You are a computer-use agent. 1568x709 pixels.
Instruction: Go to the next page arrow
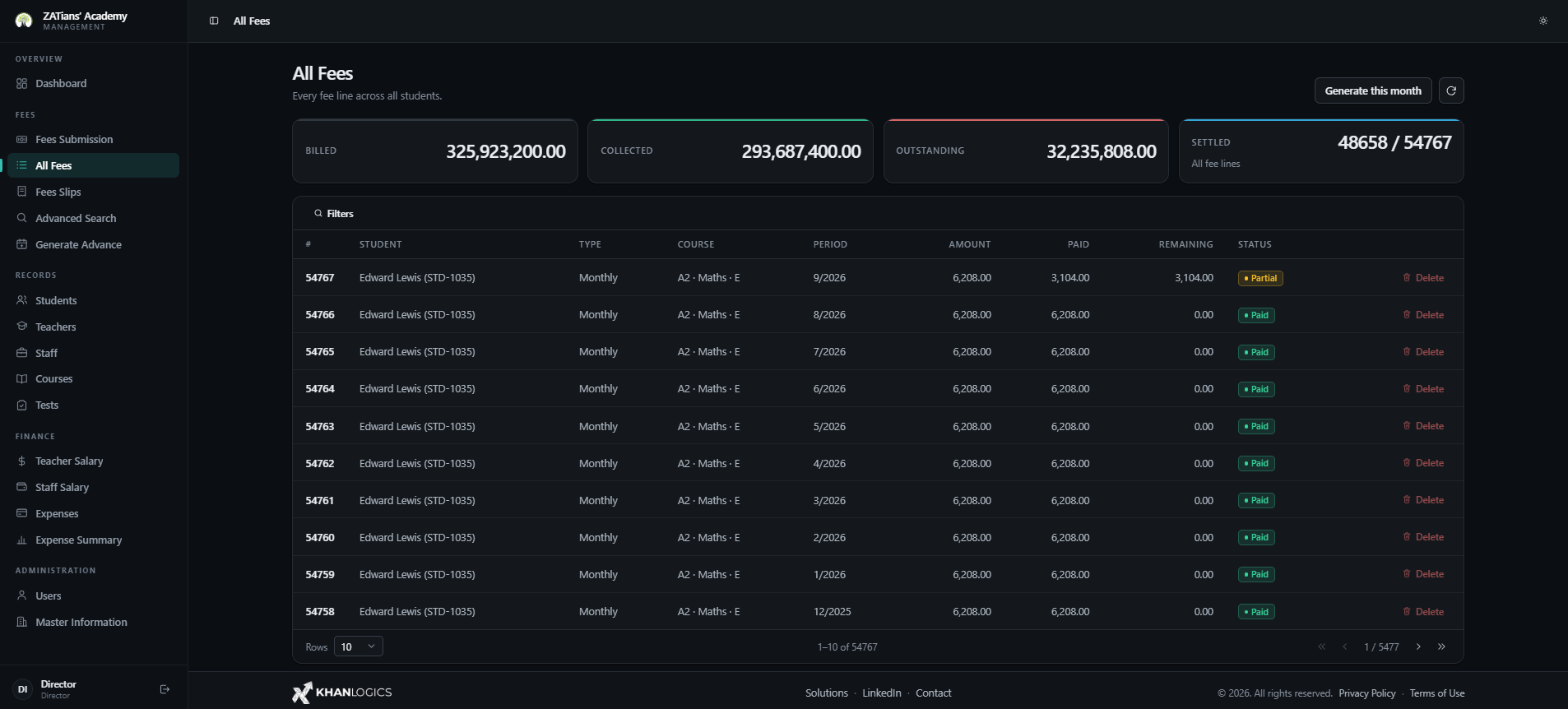(1418, 646)
